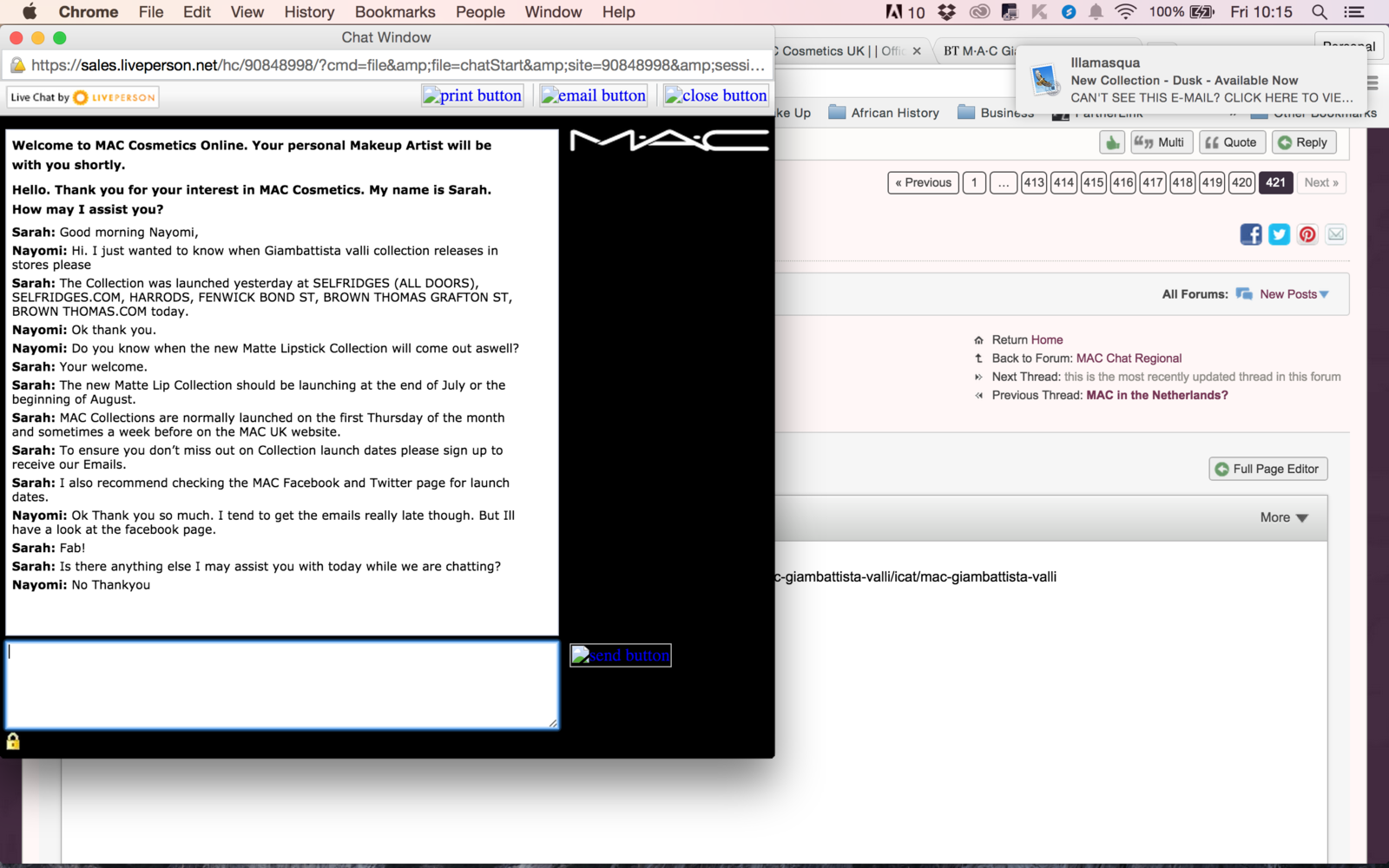This screenshot has height=868, width=1389.
Task: Click the LivePerson Live Chat logo
Action: pos(83,97)
